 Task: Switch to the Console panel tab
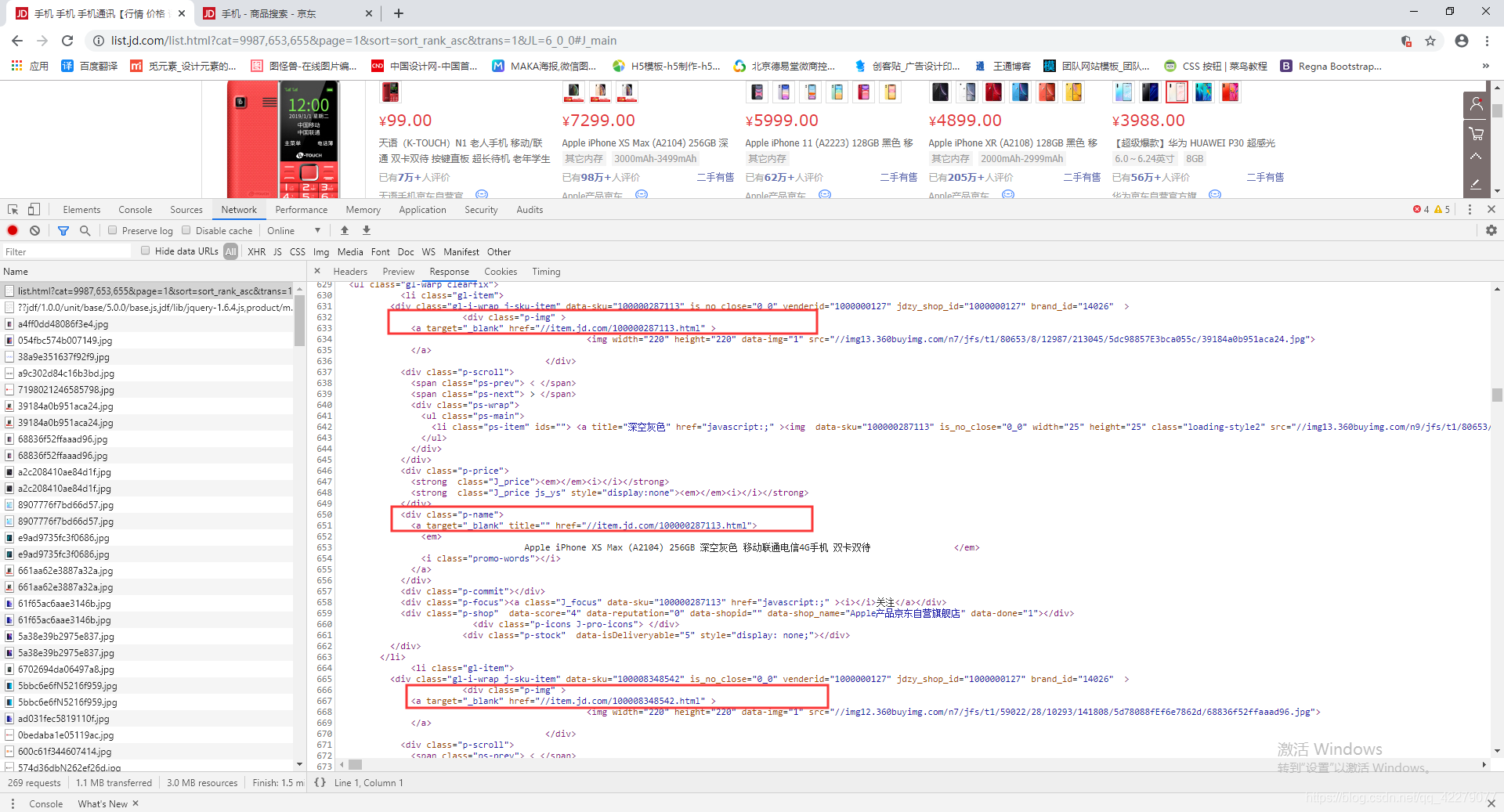(136, 209)
